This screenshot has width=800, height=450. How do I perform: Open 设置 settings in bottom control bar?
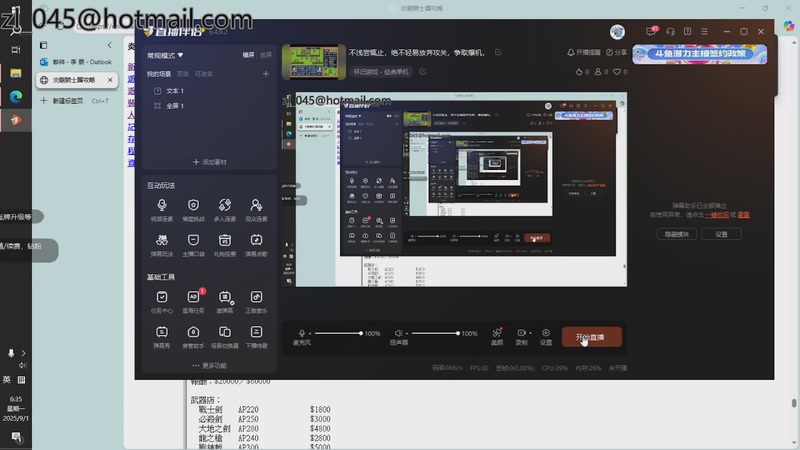pyautogui.click(x=546, y=337)
